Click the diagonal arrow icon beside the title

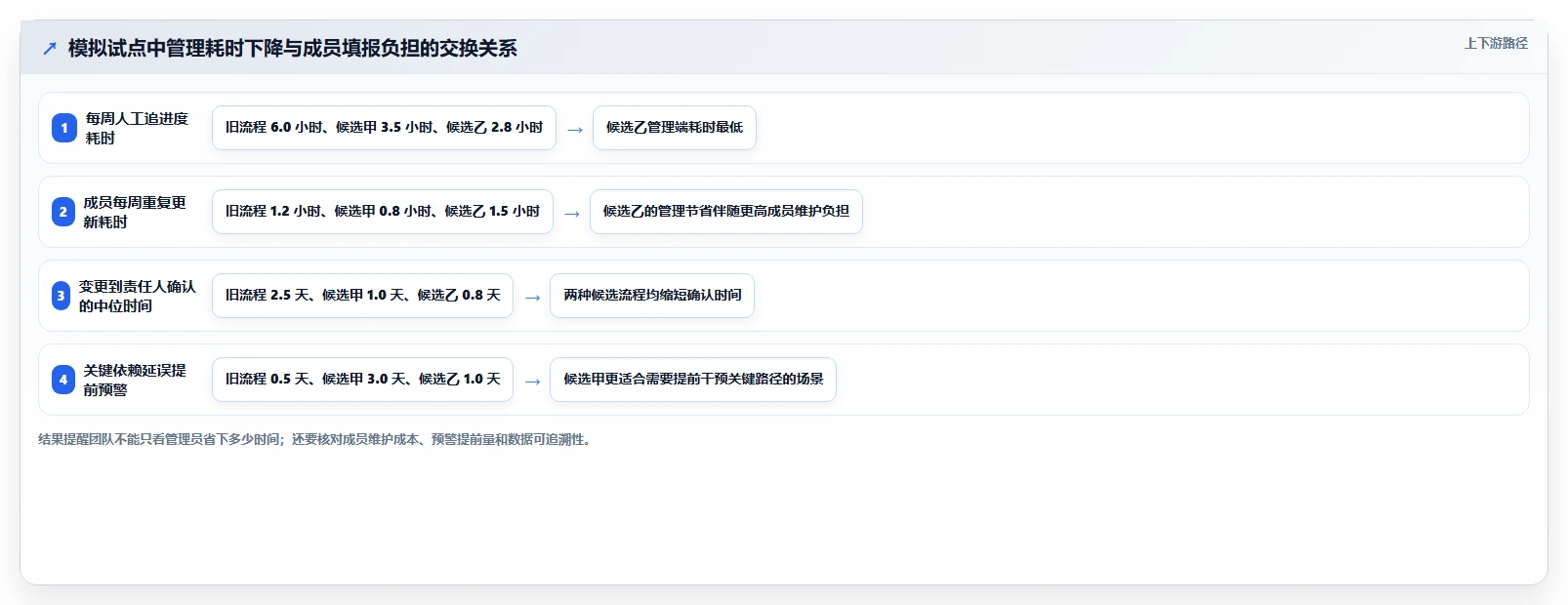coord(50,48)
